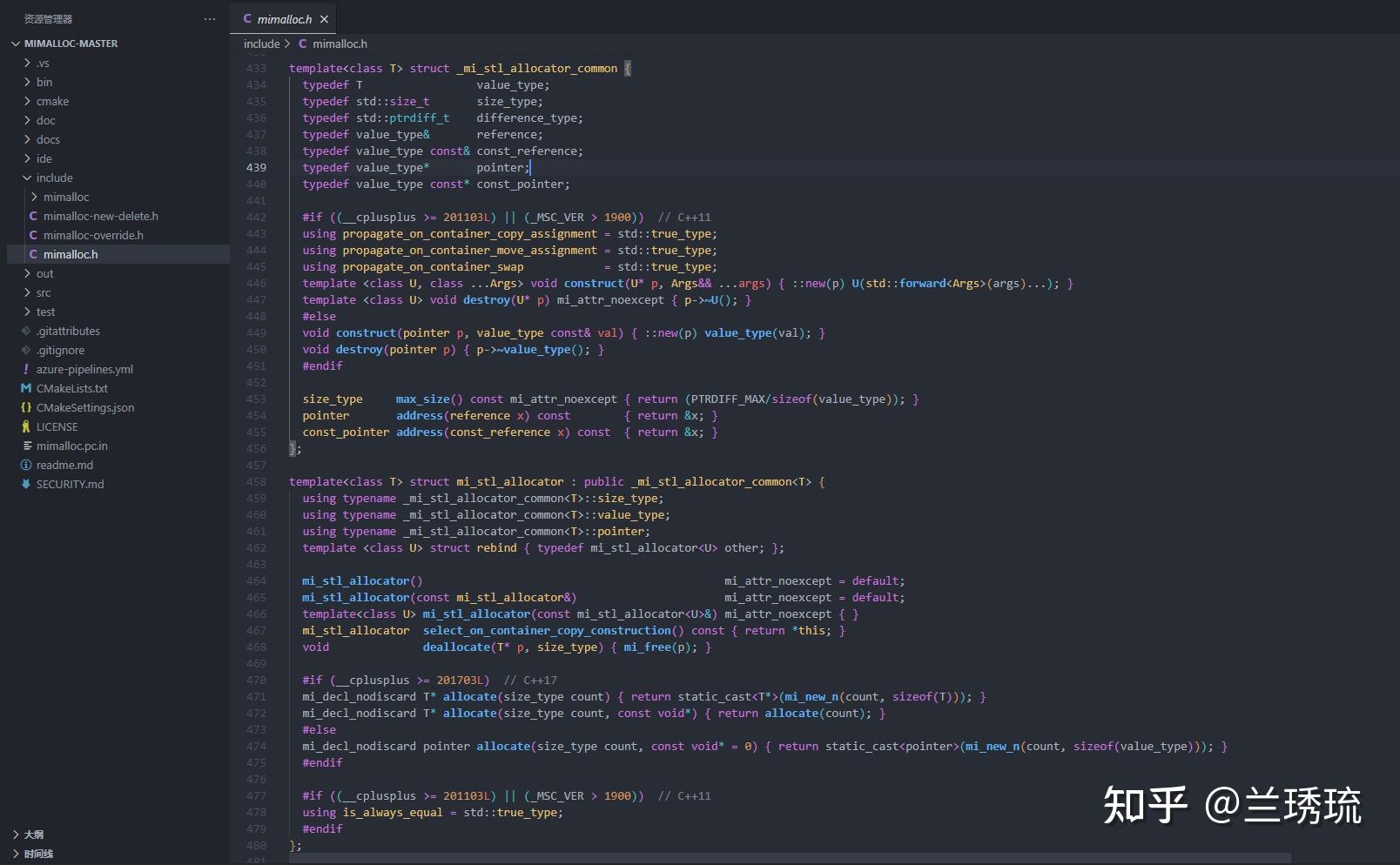Click the LICENSE file key icon
The width and height of the screenshot is (1400, 865).
(26, 426)
